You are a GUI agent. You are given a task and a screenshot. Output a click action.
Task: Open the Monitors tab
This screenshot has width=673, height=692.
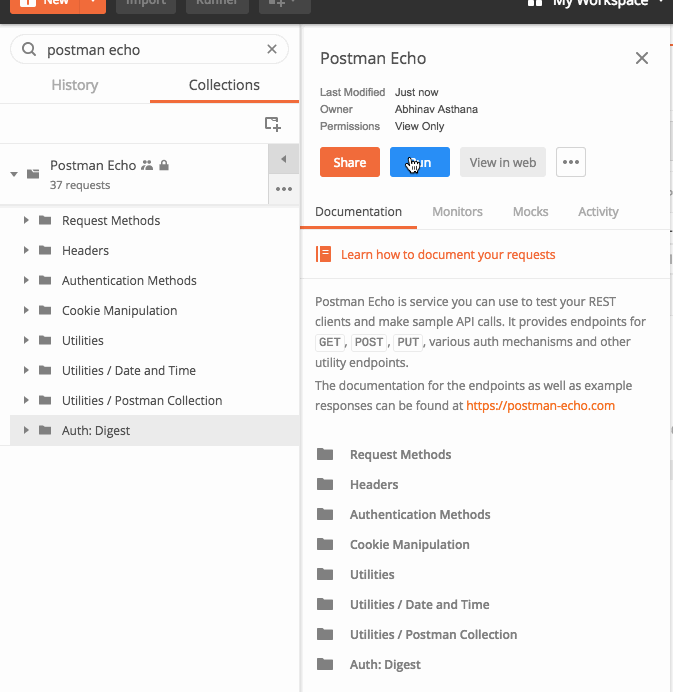coord(457,211)
